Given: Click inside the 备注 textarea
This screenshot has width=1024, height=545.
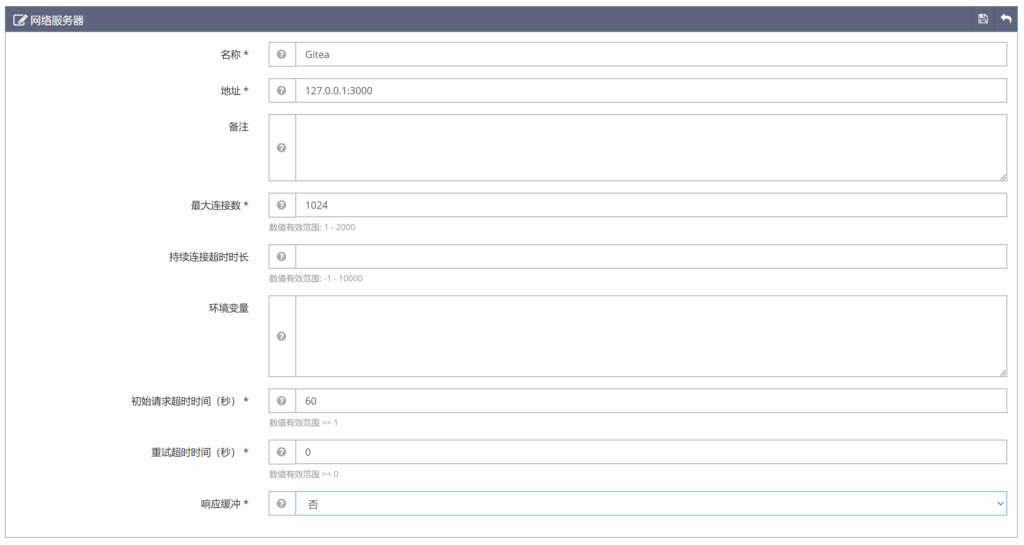Looking at the screenshot, I should (650, 148).
